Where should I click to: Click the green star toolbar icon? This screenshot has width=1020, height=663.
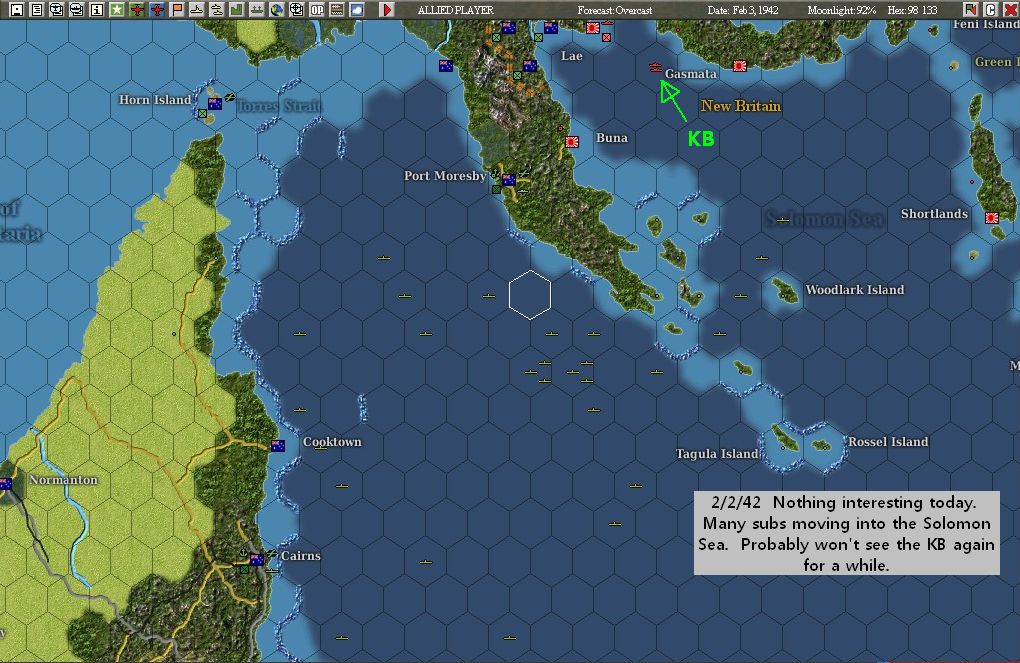coord(117,10)
